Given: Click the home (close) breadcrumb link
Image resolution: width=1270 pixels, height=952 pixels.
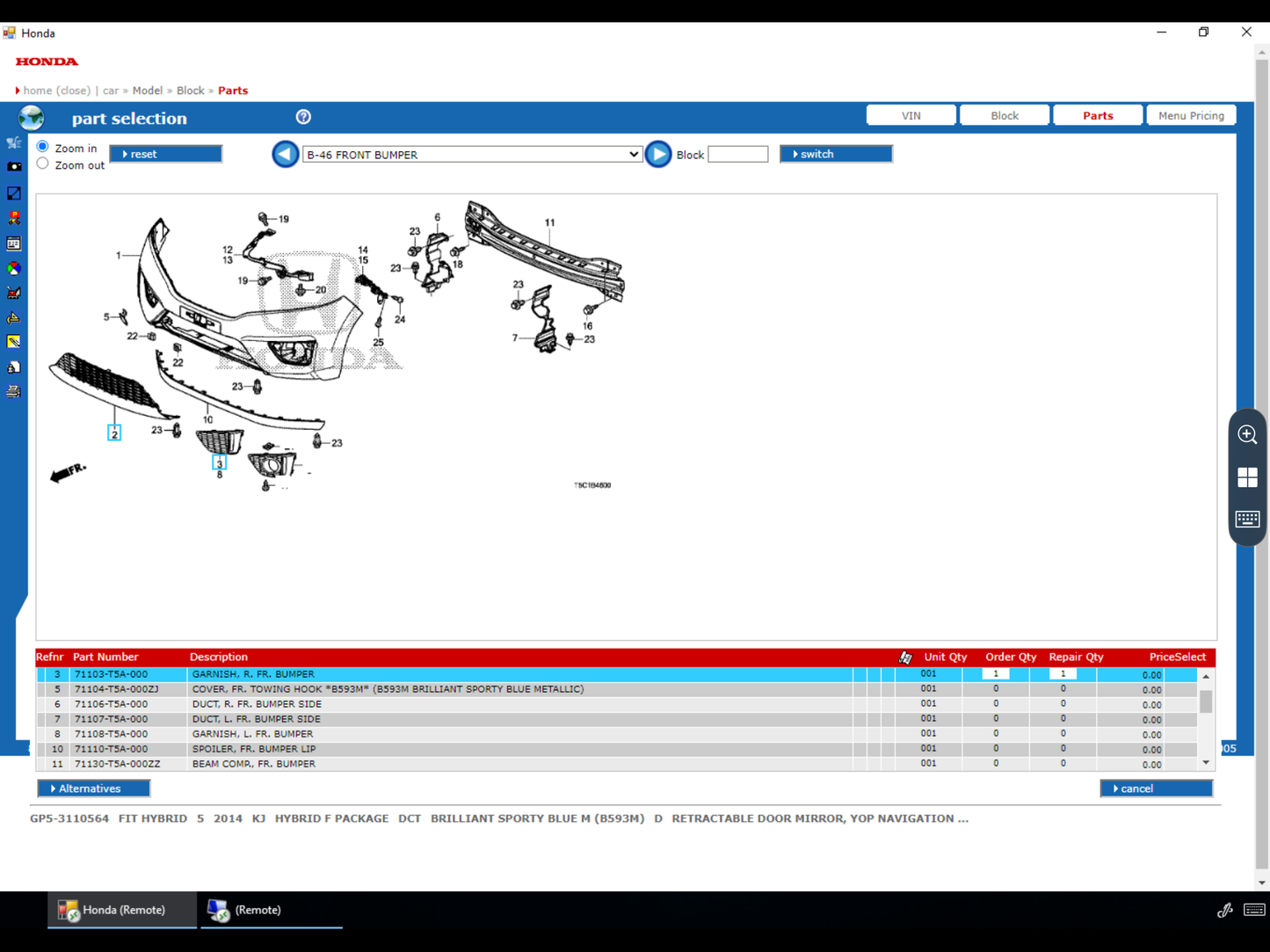Looking at the screenshot, I should (57, 91).
